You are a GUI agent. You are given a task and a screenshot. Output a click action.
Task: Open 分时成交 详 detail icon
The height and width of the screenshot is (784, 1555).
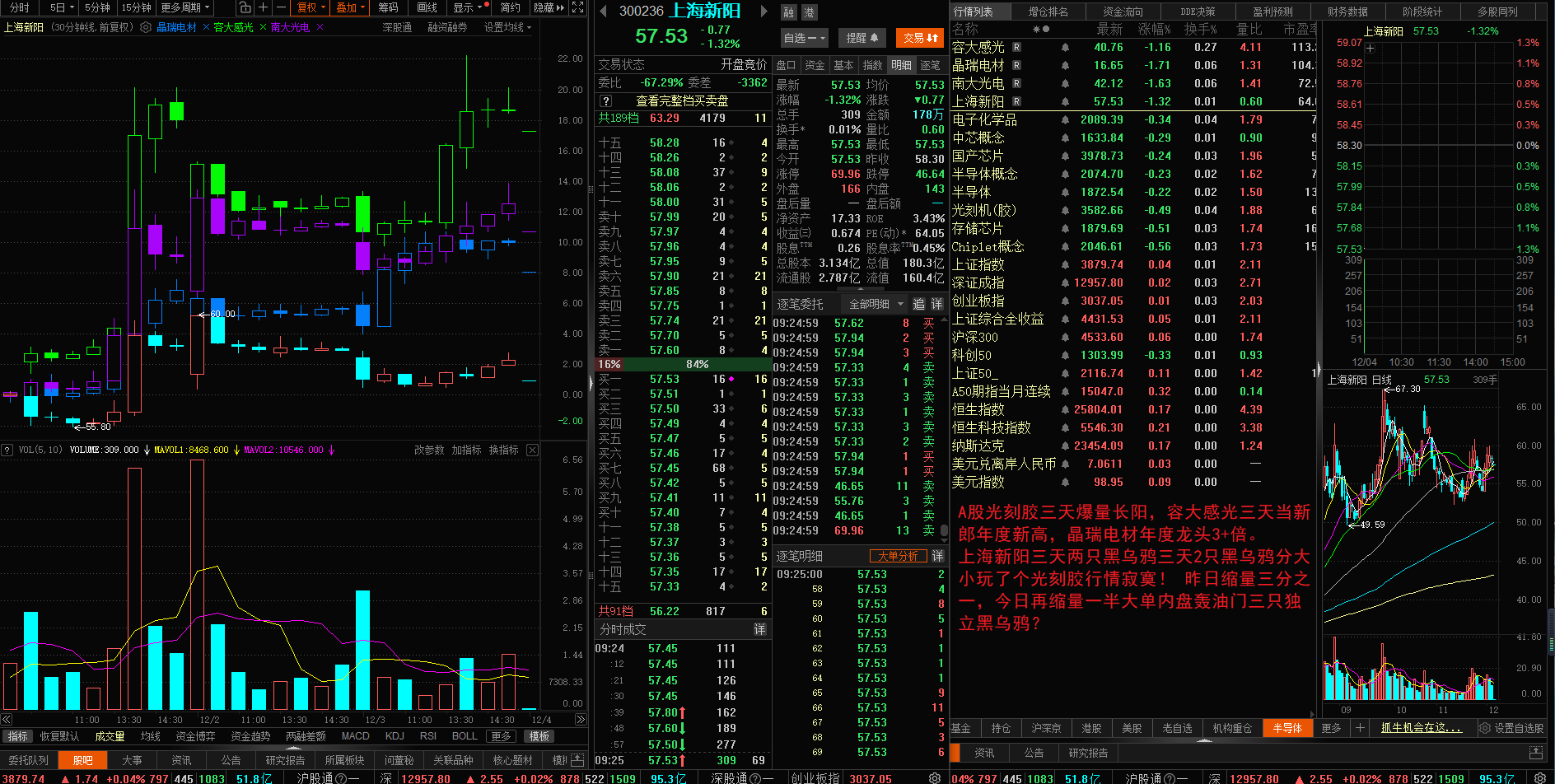(759, 629)
